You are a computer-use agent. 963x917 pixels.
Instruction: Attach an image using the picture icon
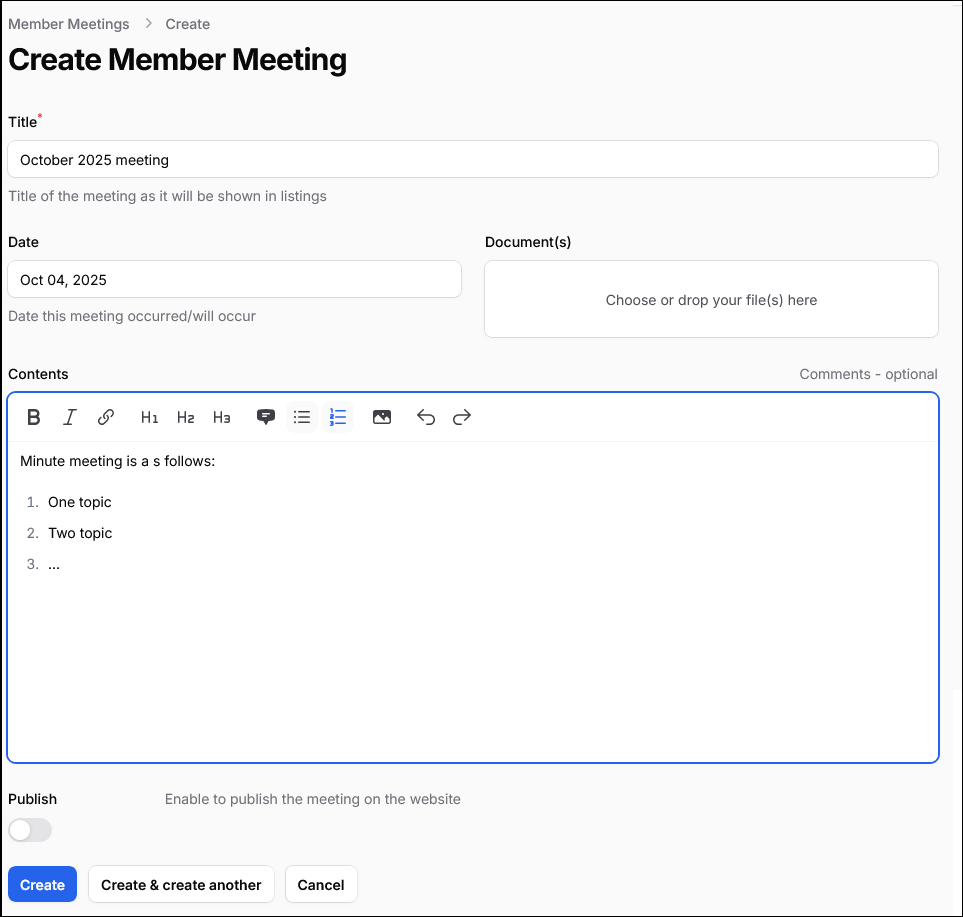(x=382, y=417)
